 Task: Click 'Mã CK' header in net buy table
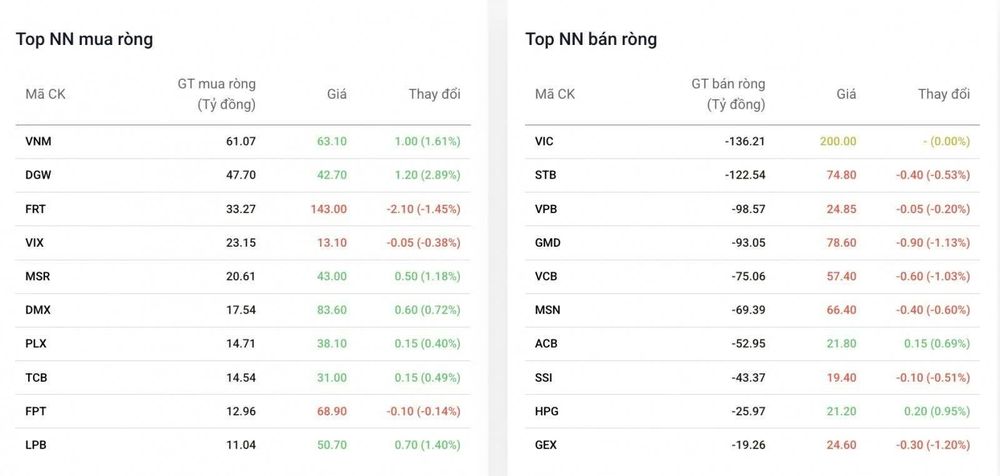pyautogui.click(x=45, y=94)
